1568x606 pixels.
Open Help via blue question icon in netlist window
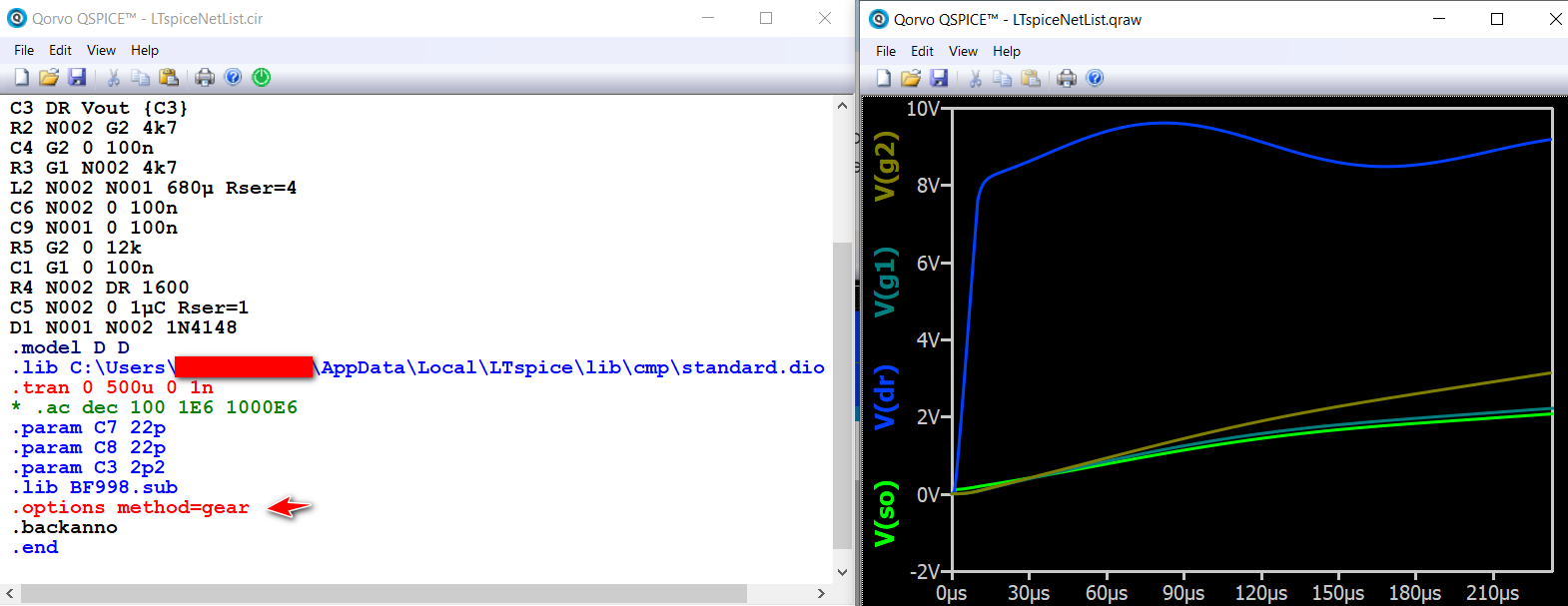click(233, 77)
